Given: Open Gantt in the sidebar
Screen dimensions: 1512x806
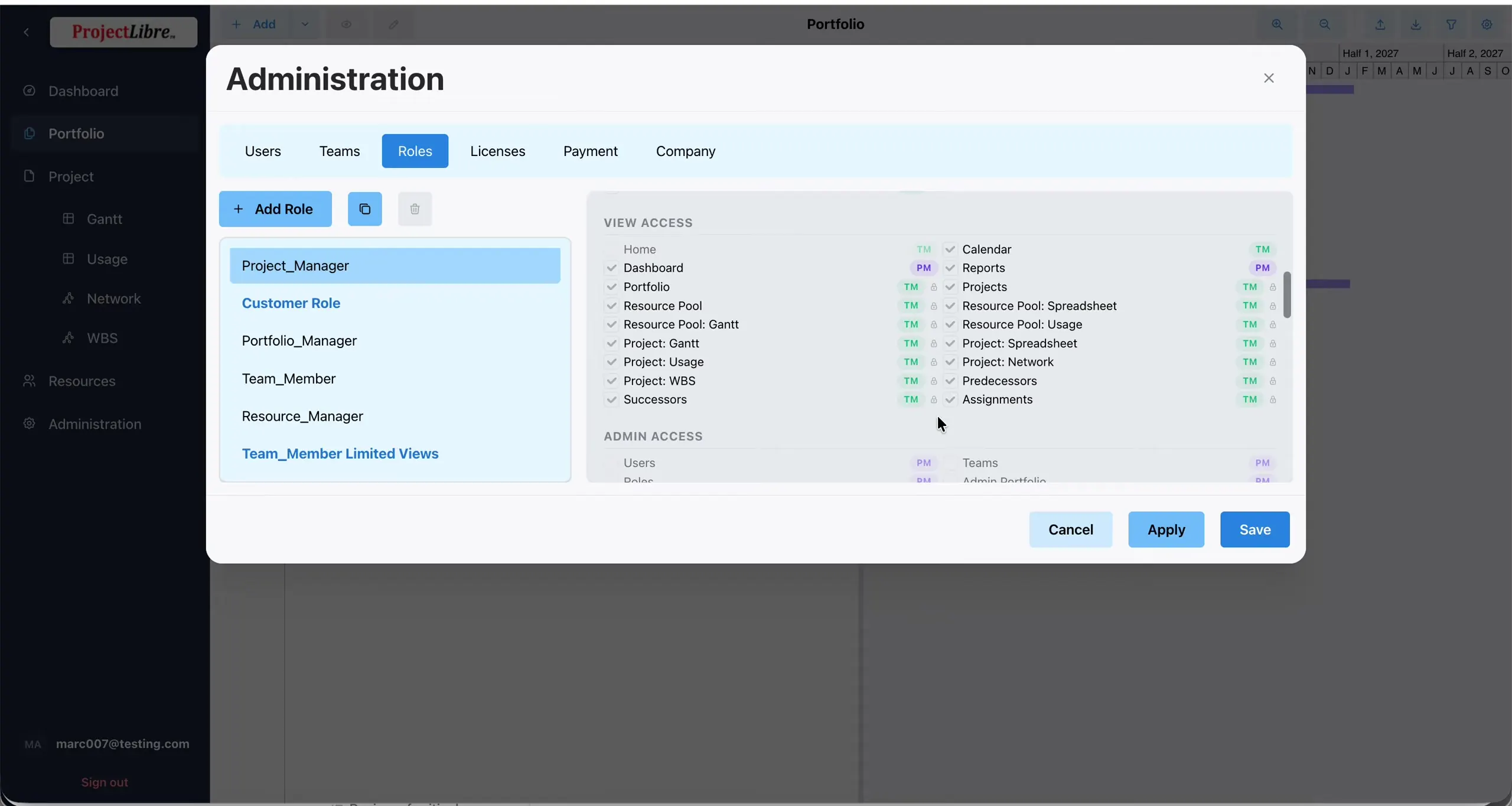Looking at the screenshot, I should click(104, 219).
